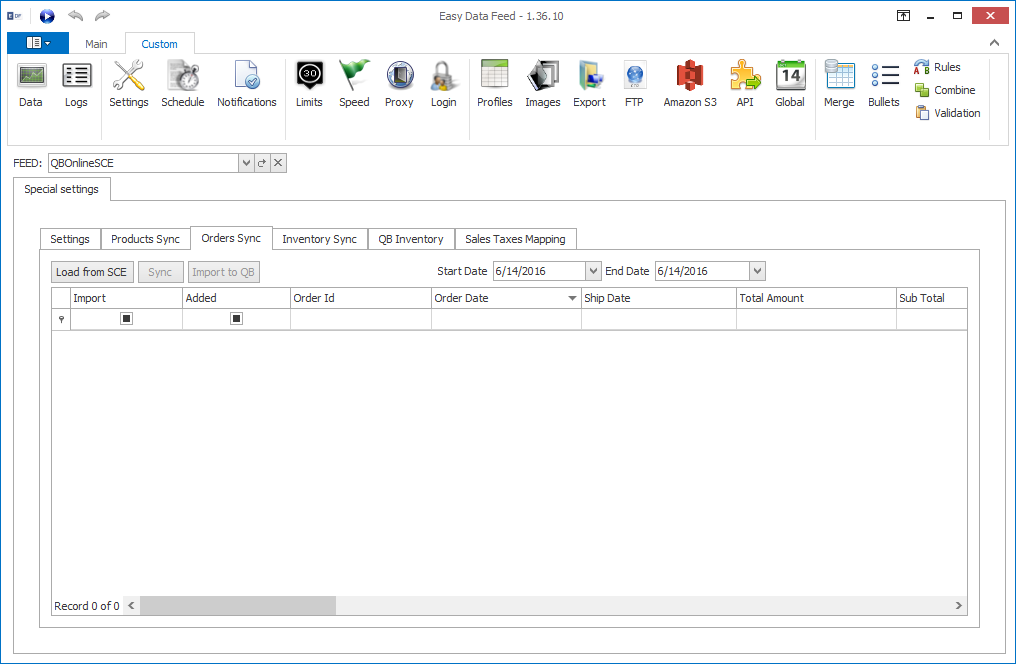This screenshot has width=1016, height=664.
Task: Open the Special settings tab
Action: coord(62,189)
